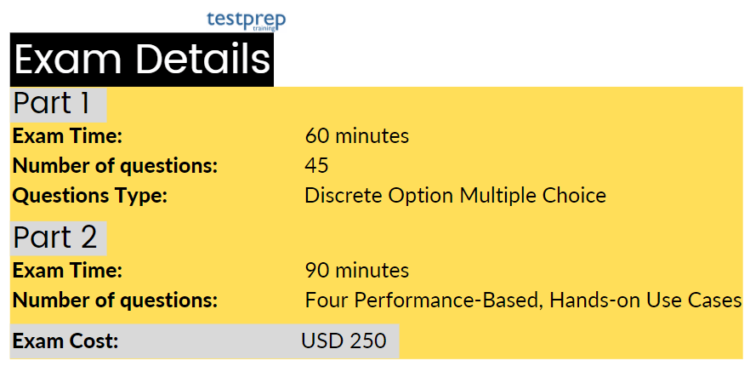Select Part 2 Exam Time label
This screenshot has height=372, width=750.
(67, 271)
